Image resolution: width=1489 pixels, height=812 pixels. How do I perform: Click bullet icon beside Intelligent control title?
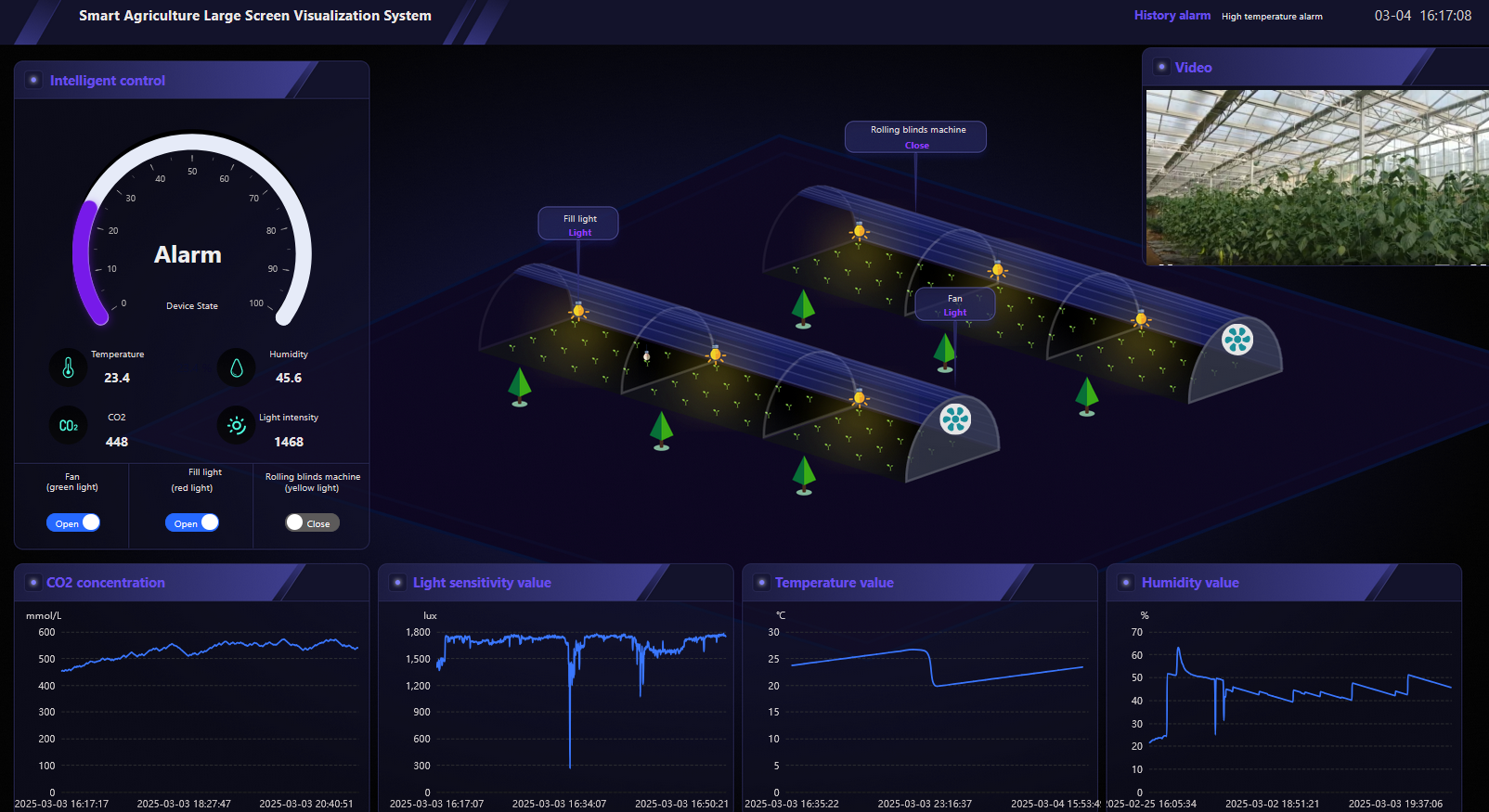[33, 80]
